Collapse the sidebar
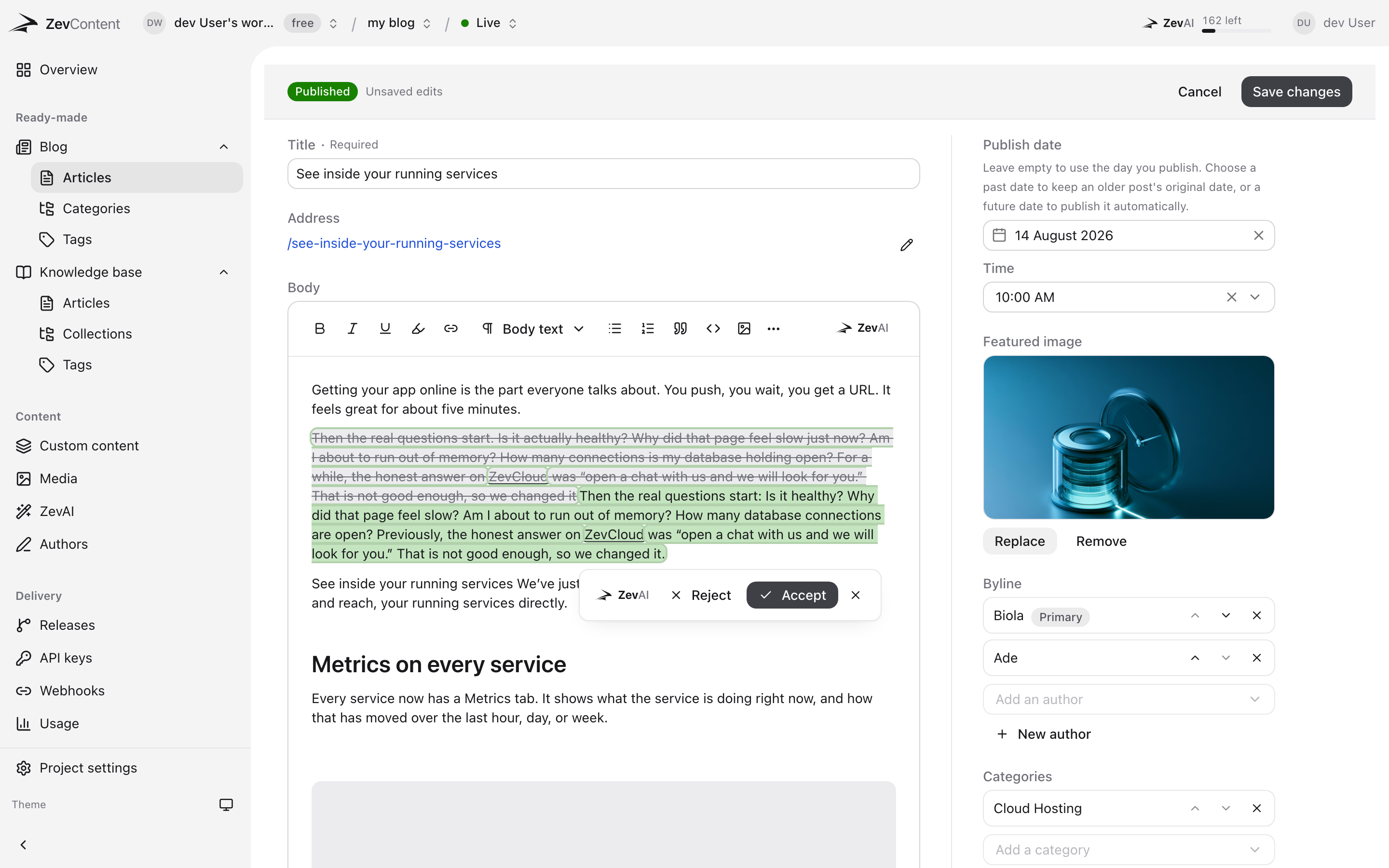This screenshot has height=868, width=1389. [x=24, y=844]
